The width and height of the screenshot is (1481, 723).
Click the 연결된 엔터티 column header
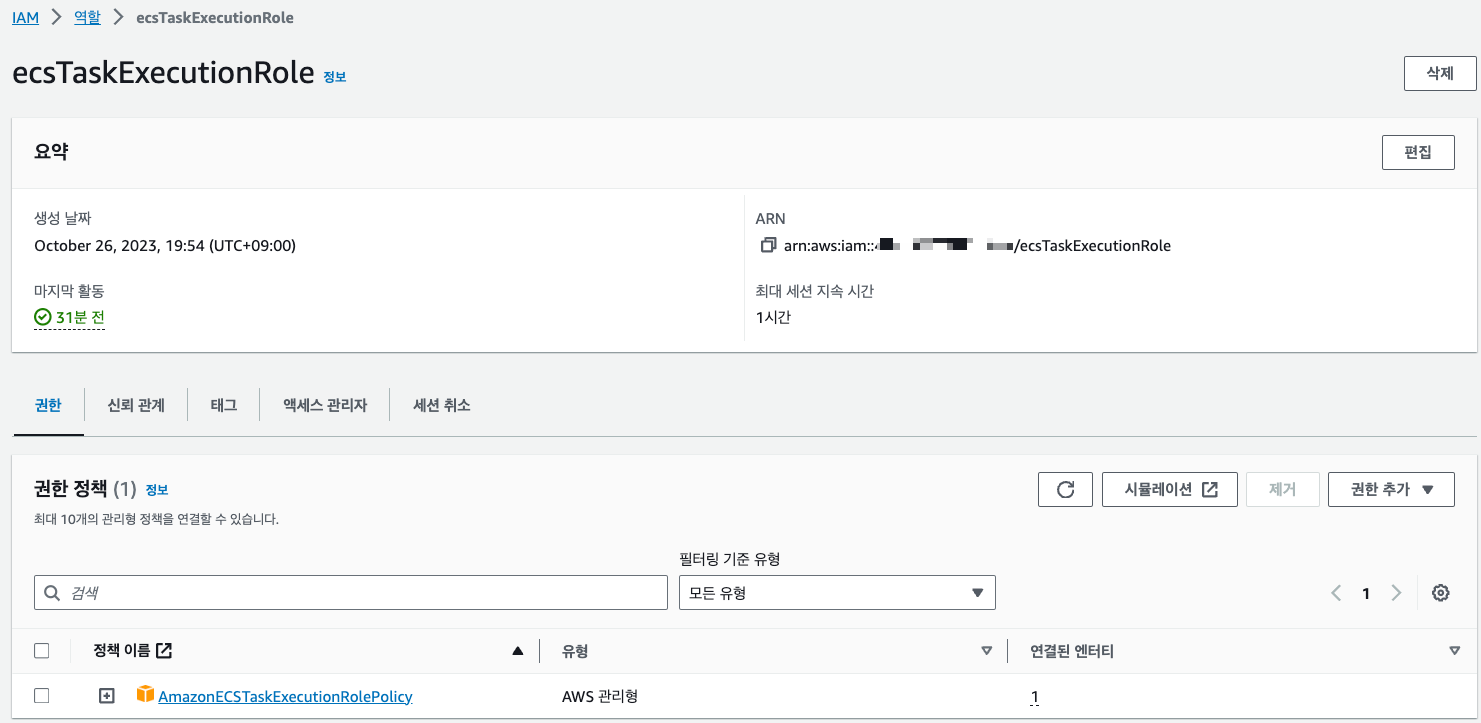pyautogui.click(x=1072, y=651)
